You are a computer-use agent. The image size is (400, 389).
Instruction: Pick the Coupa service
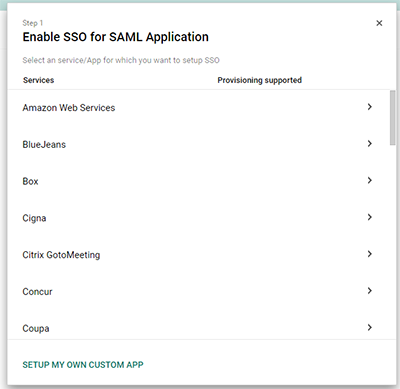(36, 329)
